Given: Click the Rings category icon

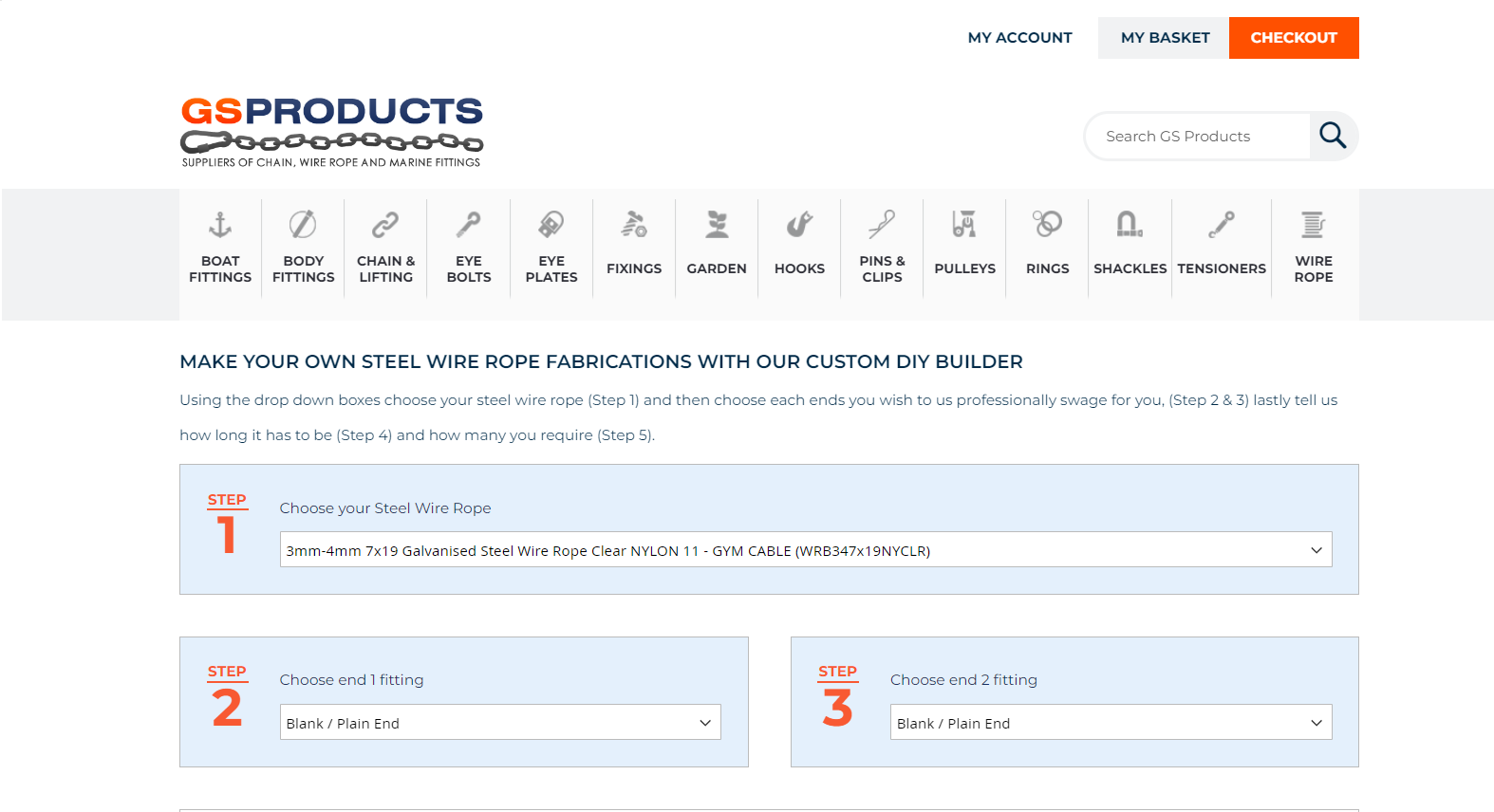Looking at the screenshot, I should pos(1047,225).
